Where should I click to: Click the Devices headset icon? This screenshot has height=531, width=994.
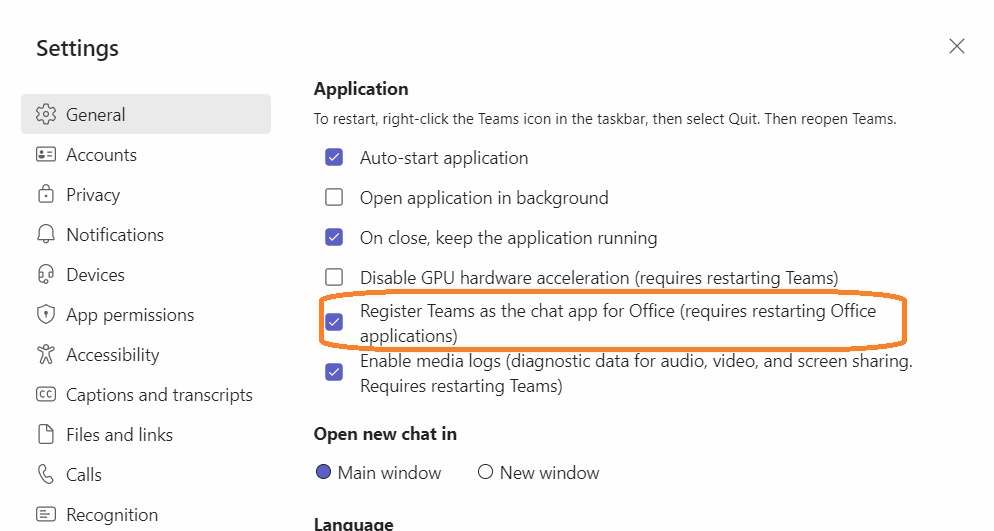[x=46, y=274]
